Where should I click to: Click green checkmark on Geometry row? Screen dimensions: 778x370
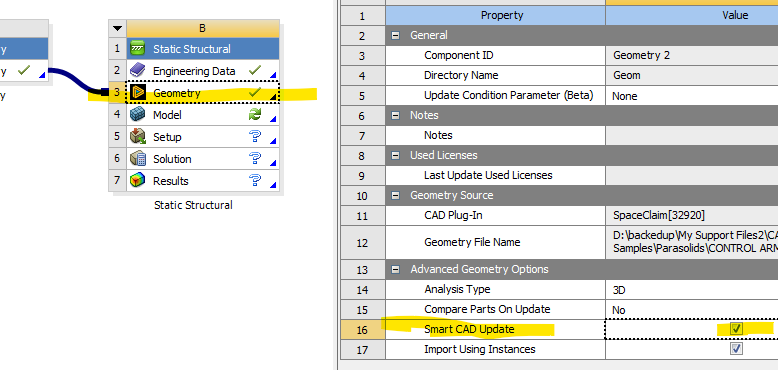[x=255, y=92]
